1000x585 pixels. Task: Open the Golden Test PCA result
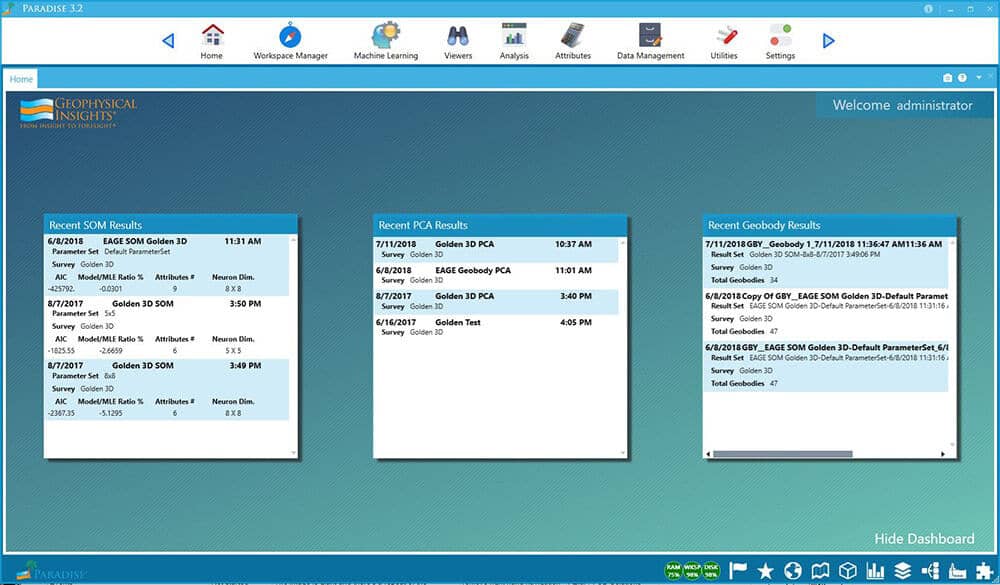[x=496, y=327]
